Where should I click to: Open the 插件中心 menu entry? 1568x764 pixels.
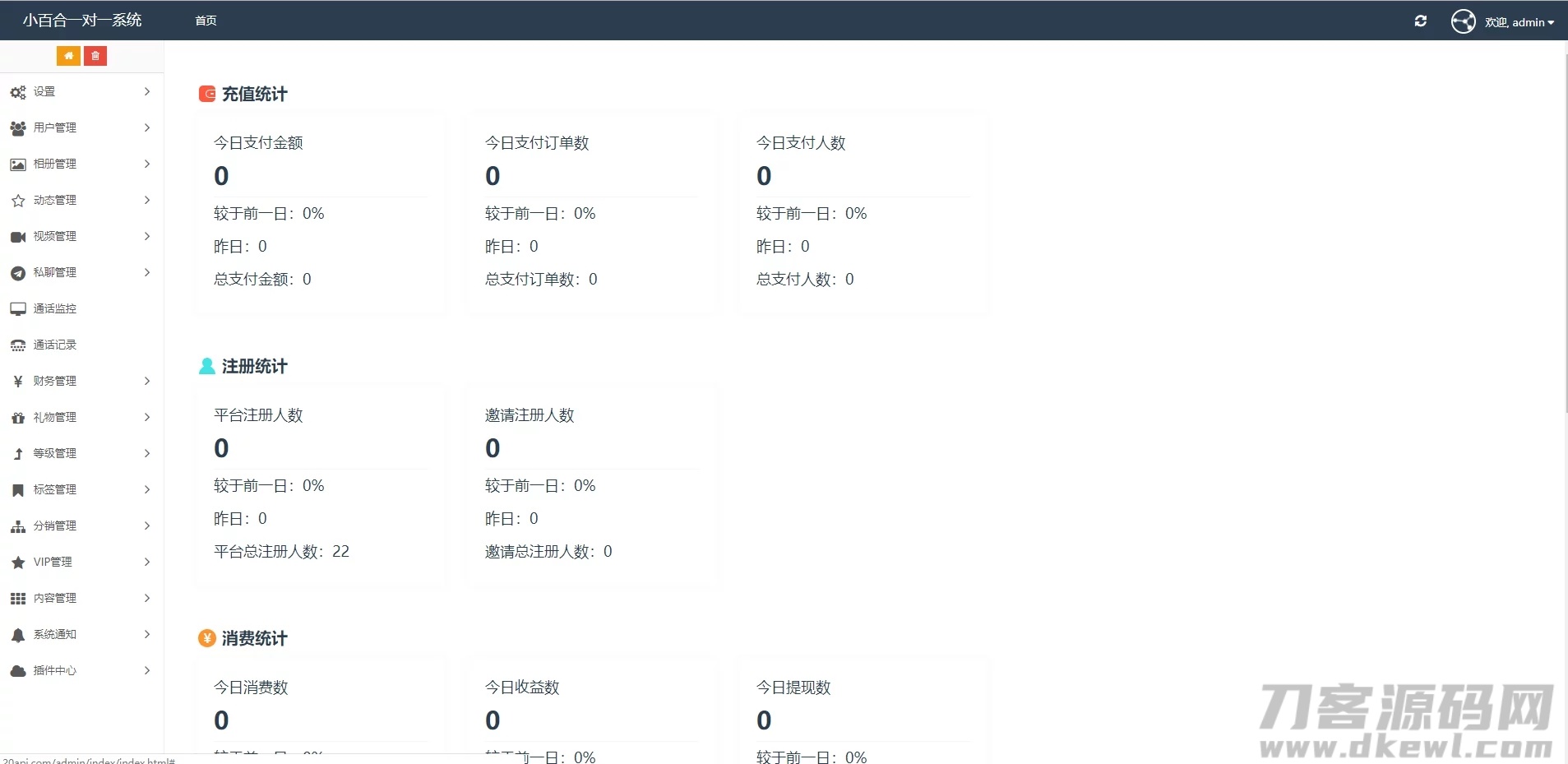pyautogui.click(x=55, y=670)
